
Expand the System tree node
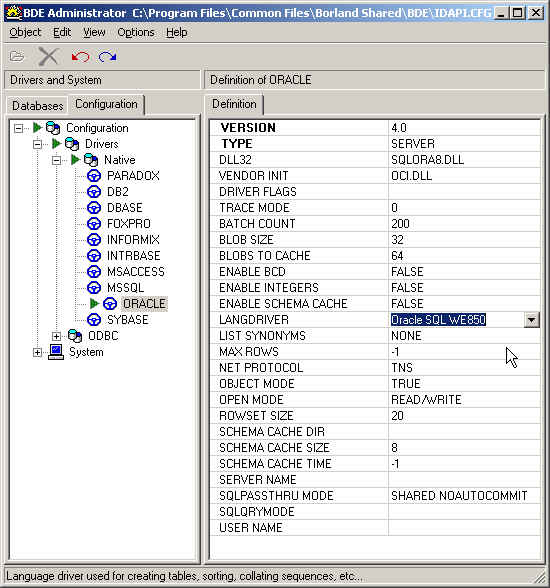tap(37, 352)
